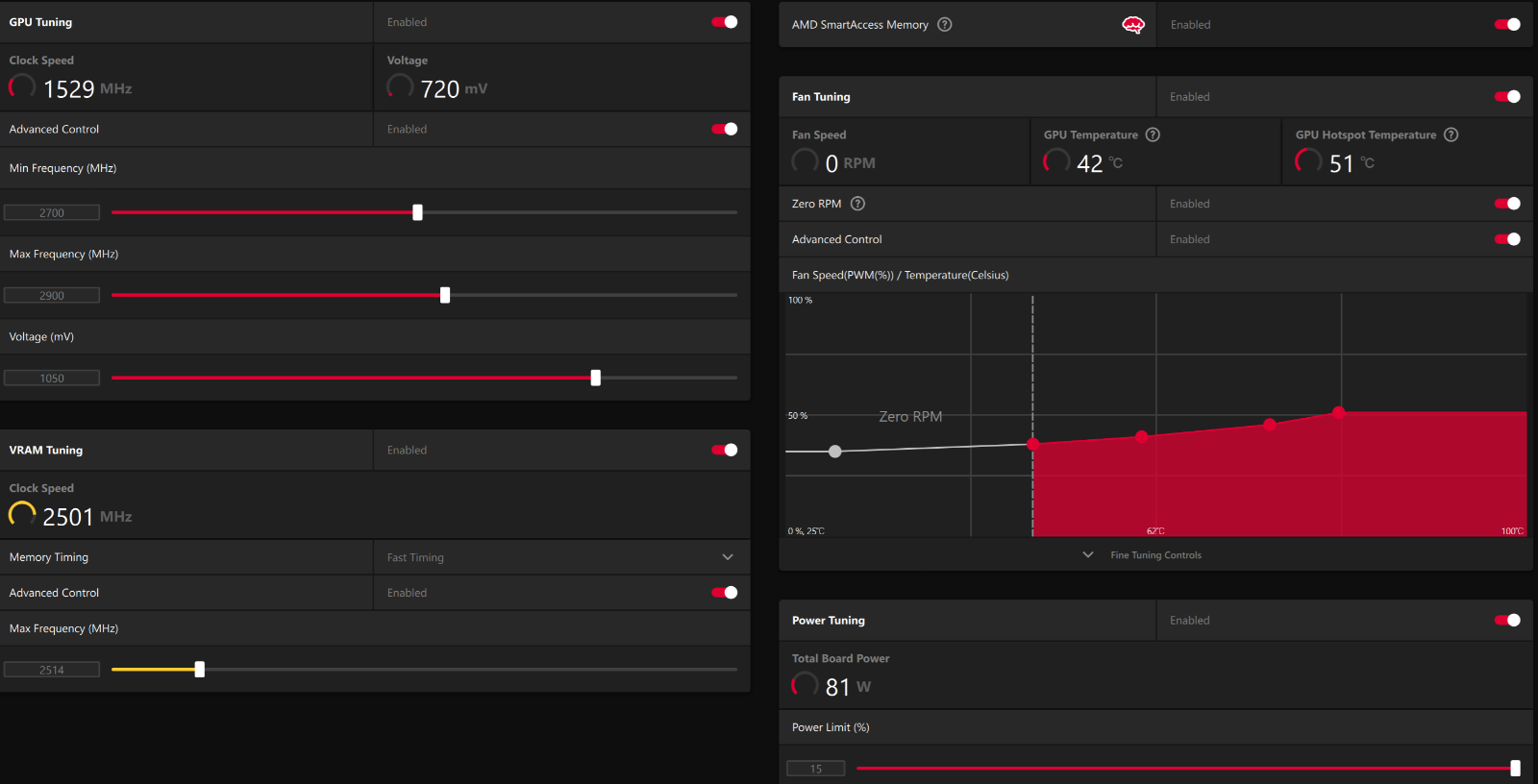The image size is (1538, 784).
Task: Click the Memory Timing label
Action: click(x=49, y=557)
